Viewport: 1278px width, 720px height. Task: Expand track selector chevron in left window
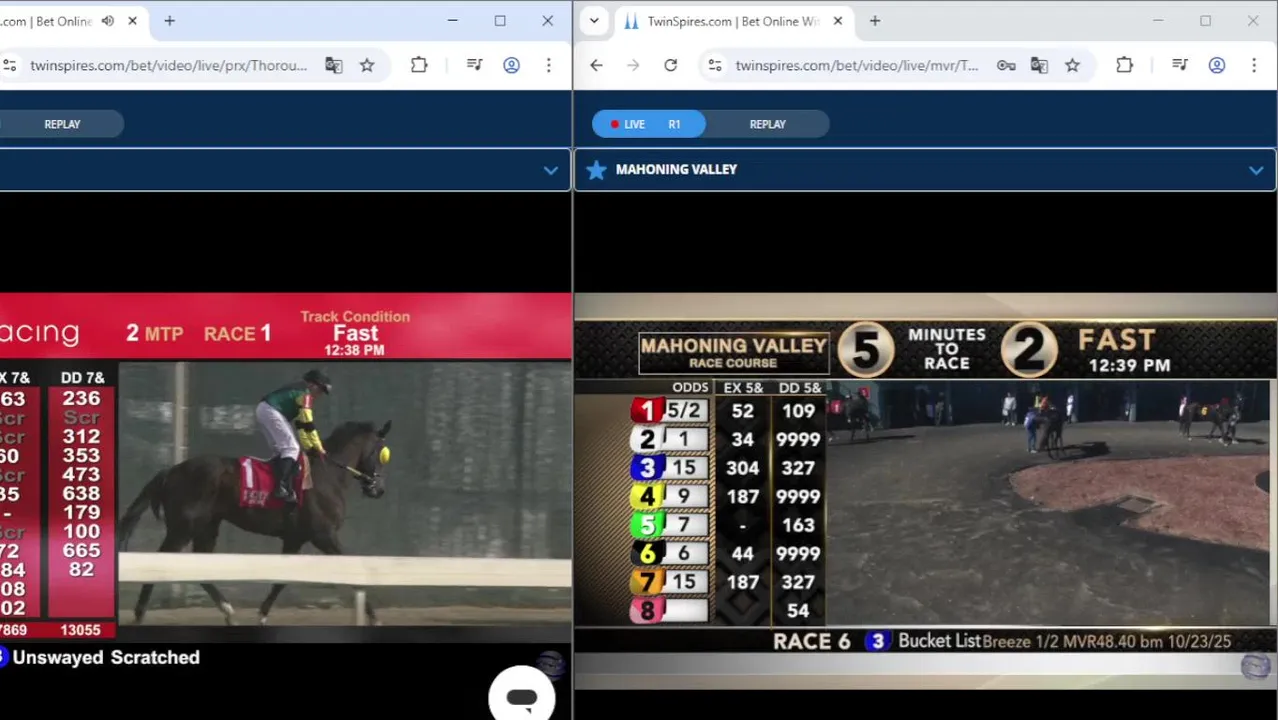click(x=550, y=170)
